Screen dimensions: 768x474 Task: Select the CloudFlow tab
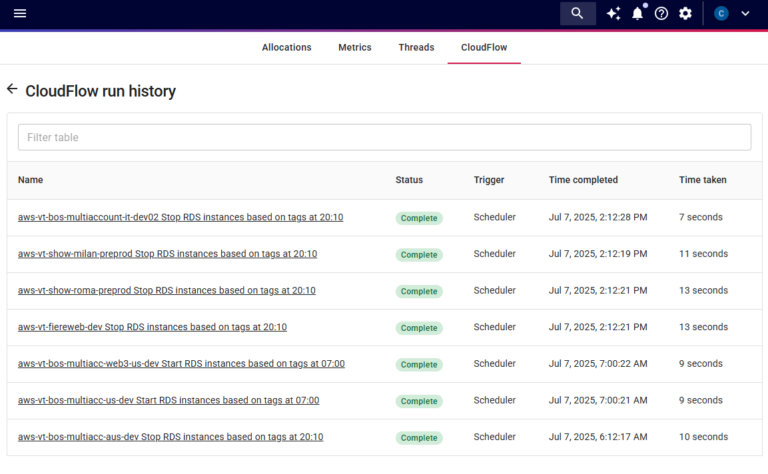click(484, 47)
